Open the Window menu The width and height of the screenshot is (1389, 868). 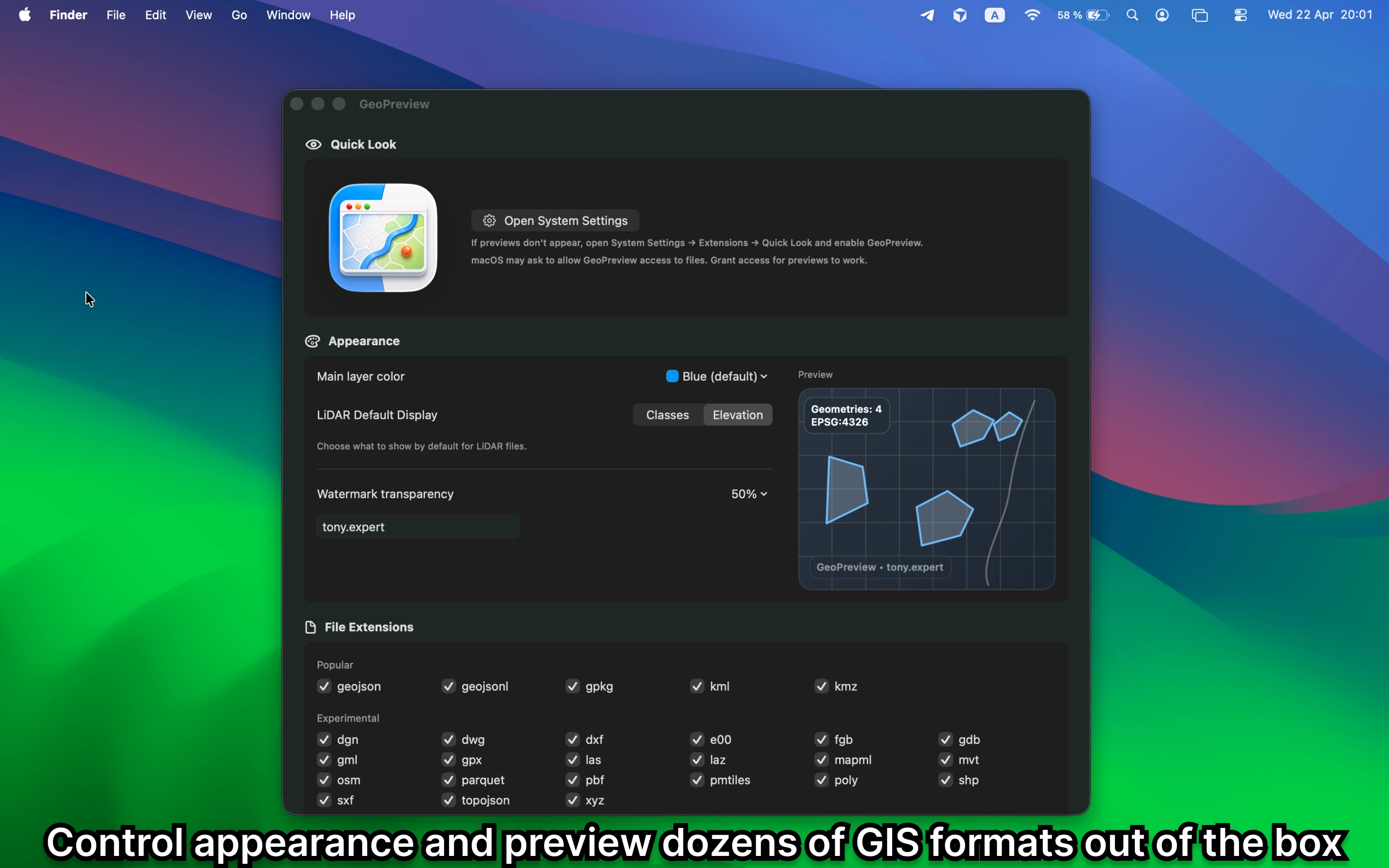(288, 15)
